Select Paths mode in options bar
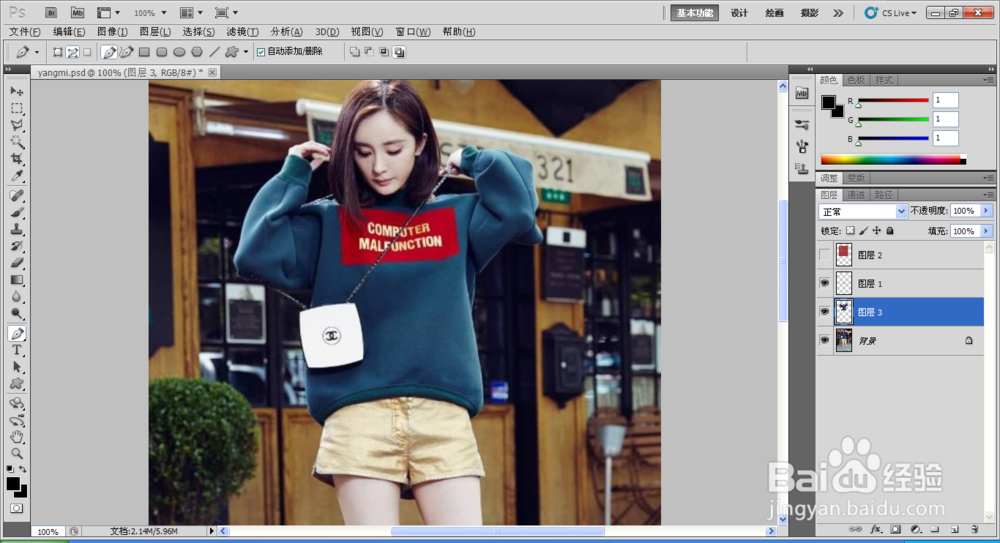Viewport: 1000px width, 543px height. tap(73, 52)
